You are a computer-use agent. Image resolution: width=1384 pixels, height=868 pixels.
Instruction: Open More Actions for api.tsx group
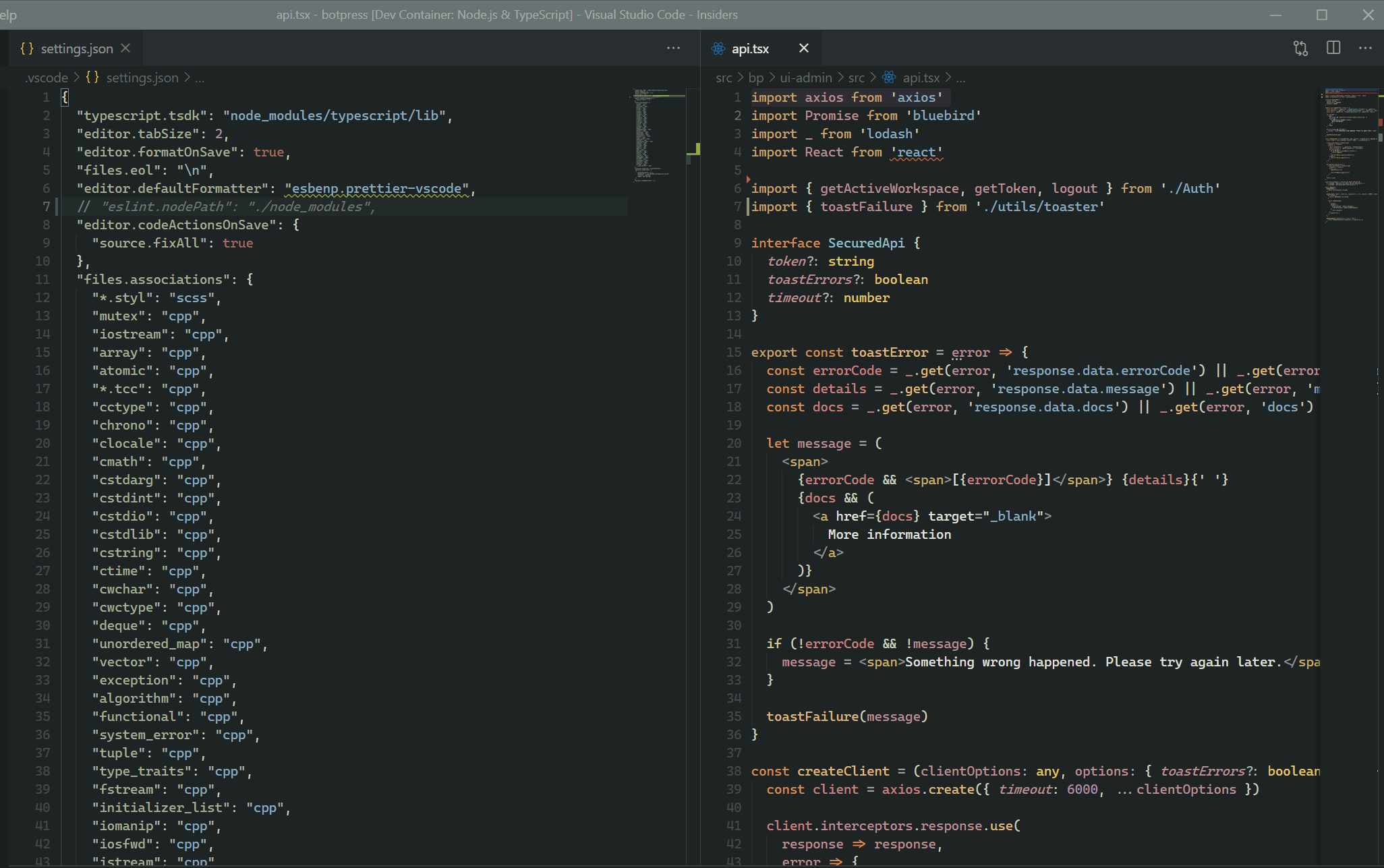pyautogui.click(x=1366, y=49)
